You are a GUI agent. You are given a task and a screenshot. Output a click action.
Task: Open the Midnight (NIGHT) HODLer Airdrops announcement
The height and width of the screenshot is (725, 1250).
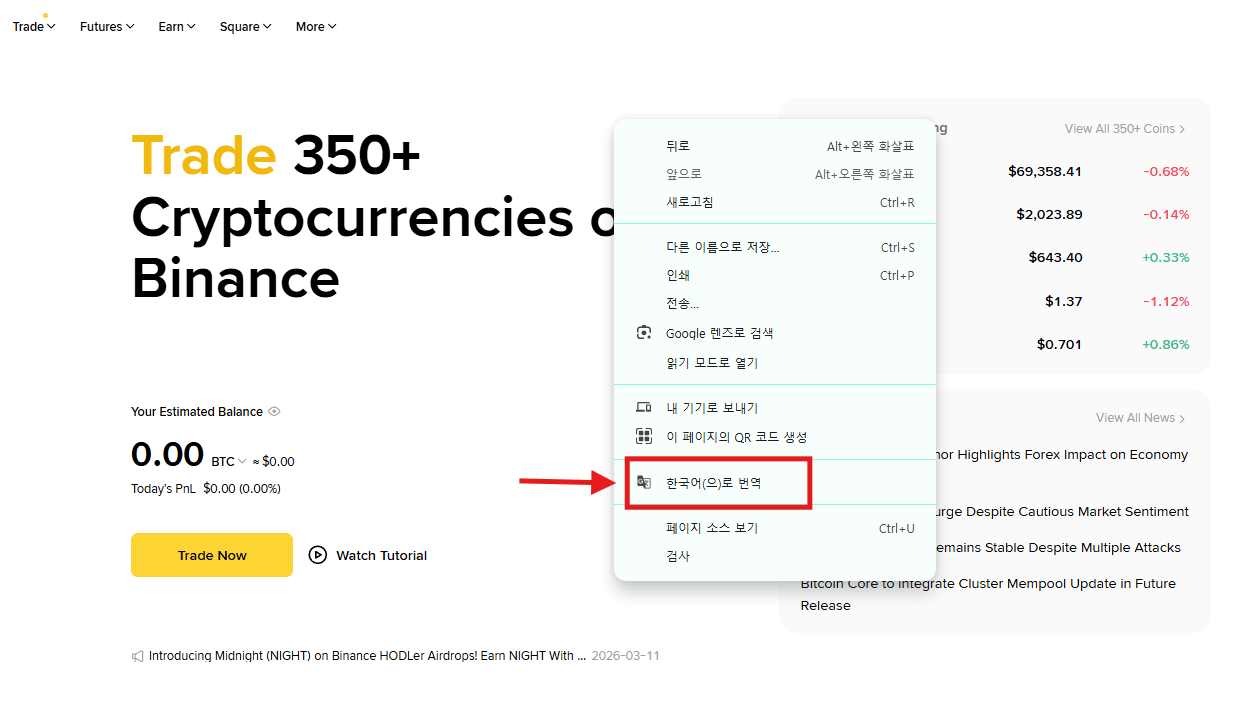(x=367, y=656)
